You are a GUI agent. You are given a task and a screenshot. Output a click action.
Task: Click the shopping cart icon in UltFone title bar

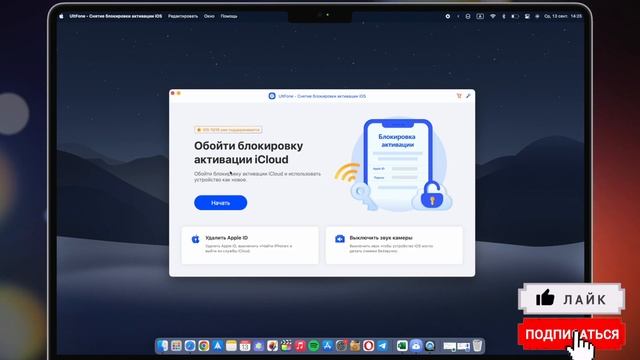459,96
